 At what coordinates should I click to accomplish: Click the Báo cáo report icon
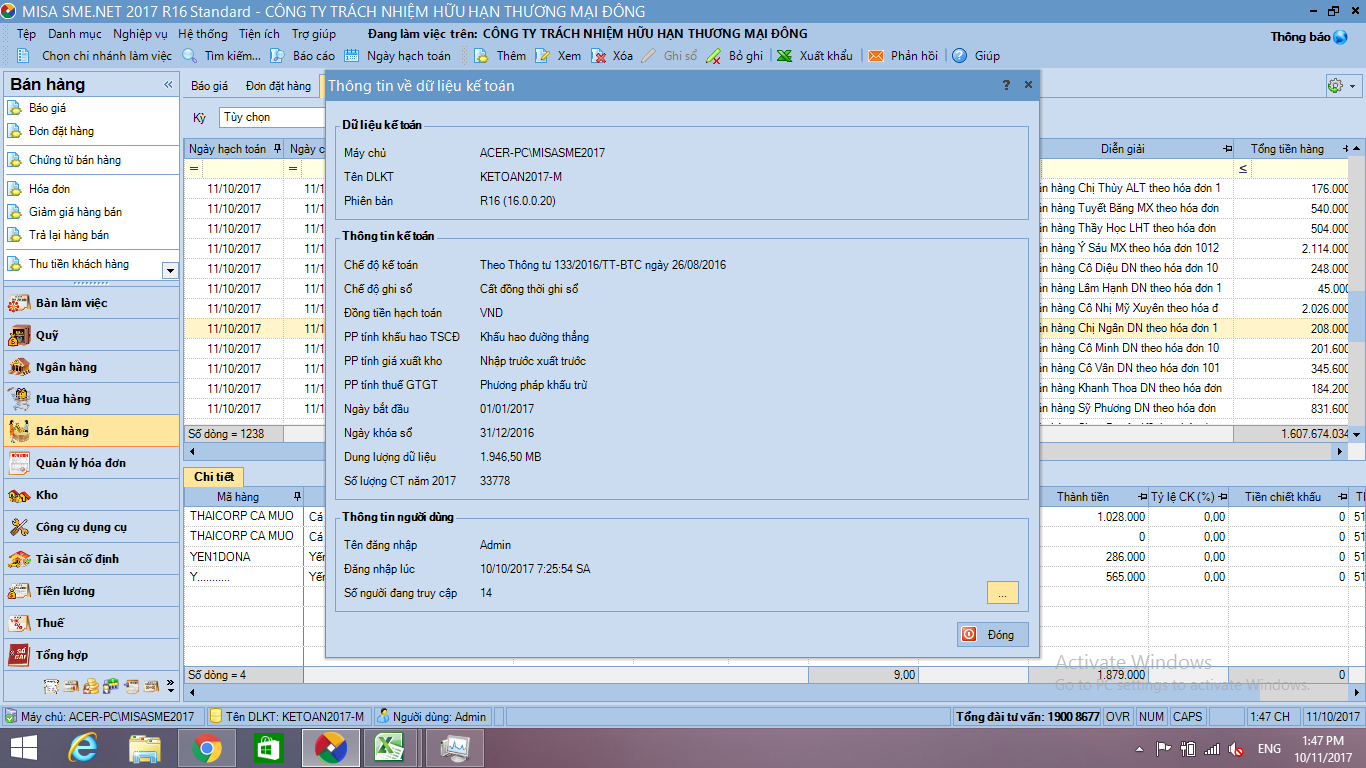point(277,56)
